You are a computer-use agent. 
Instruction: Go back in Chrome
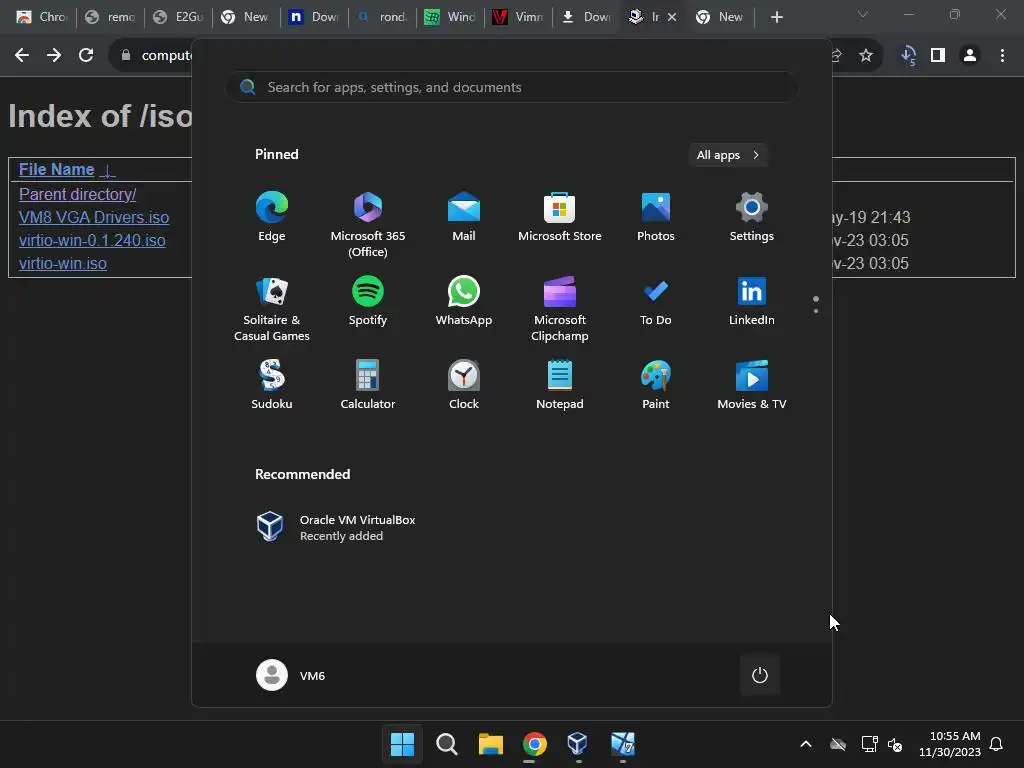pos(22,56)
